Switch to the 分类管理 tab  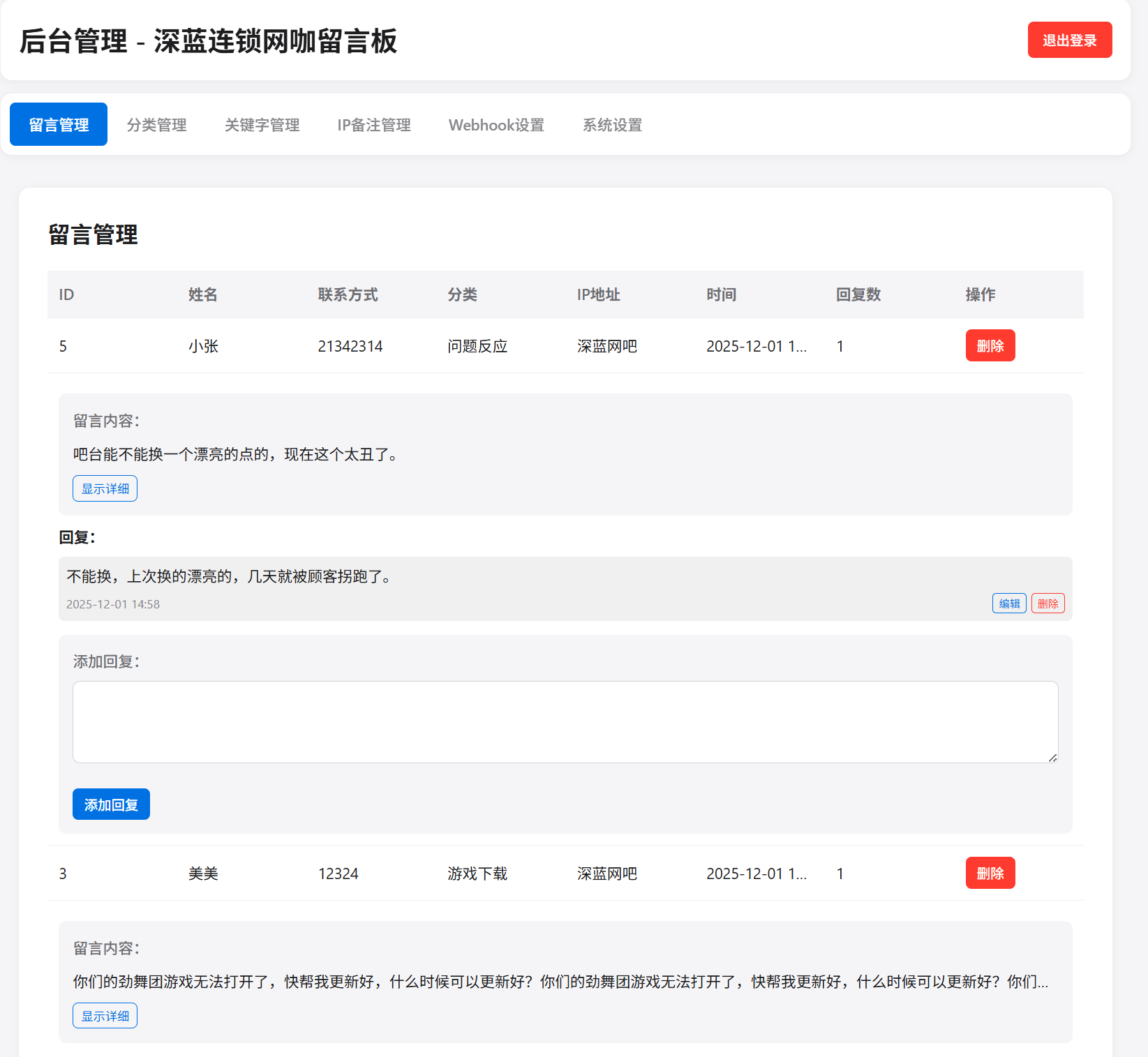coord(156,124)
